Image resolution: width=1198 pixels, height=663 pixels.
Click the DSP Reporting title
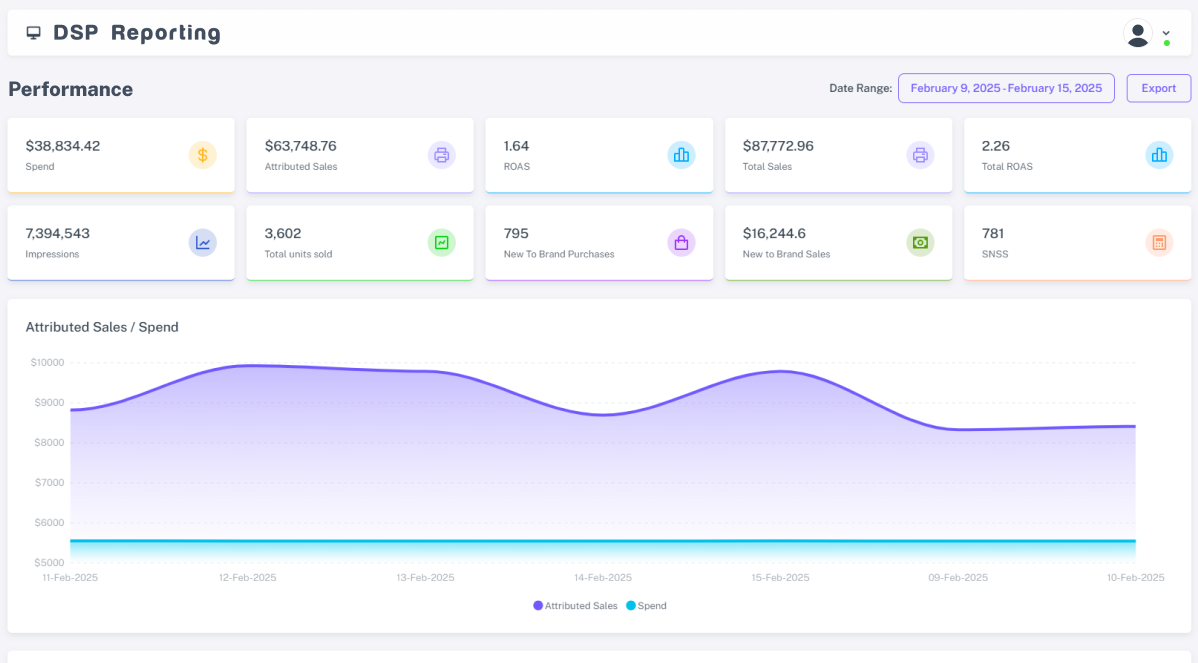tap(137, 33)
